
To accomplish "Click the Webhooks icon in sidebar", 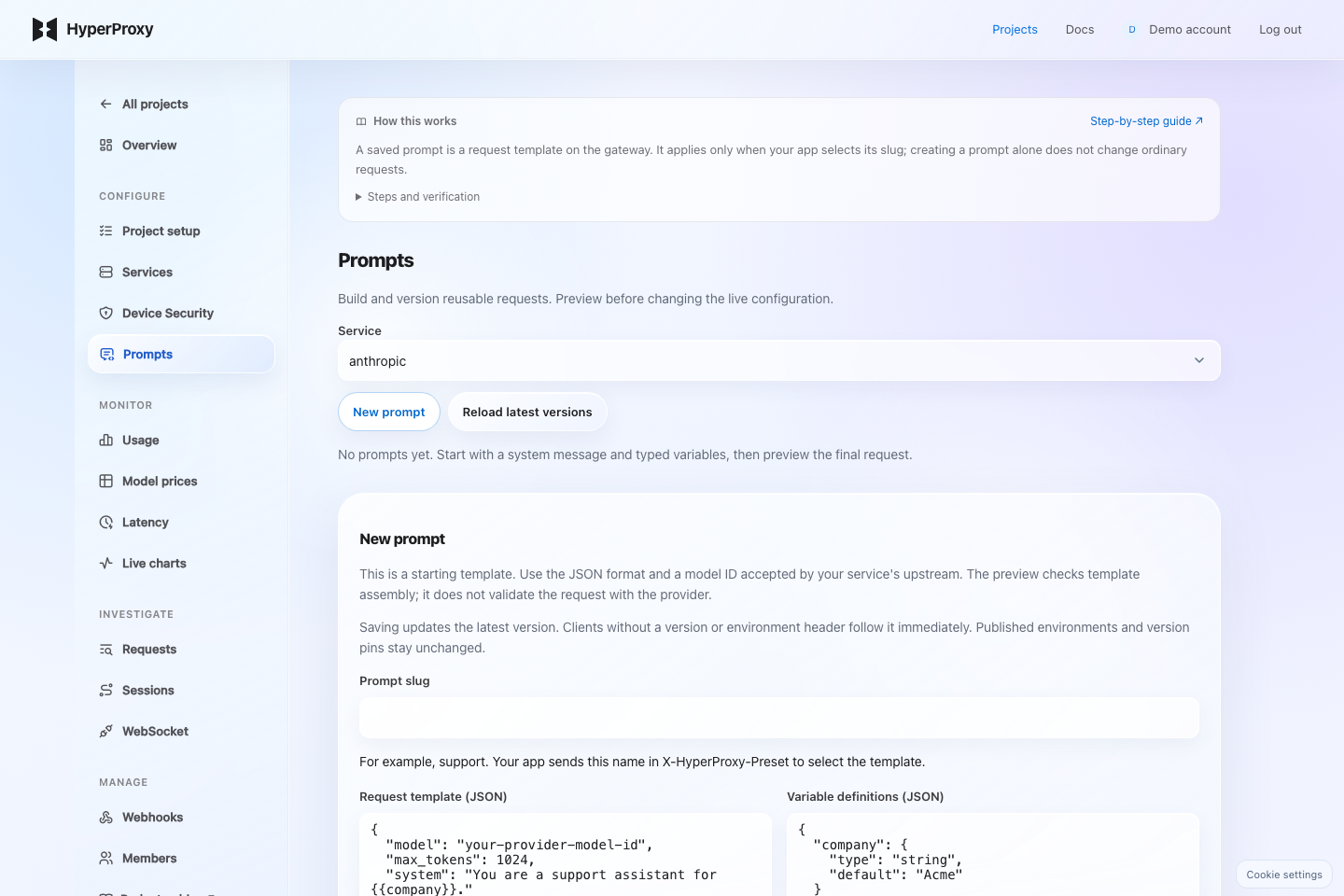I will pyautogui.click(x=105, y=817).
